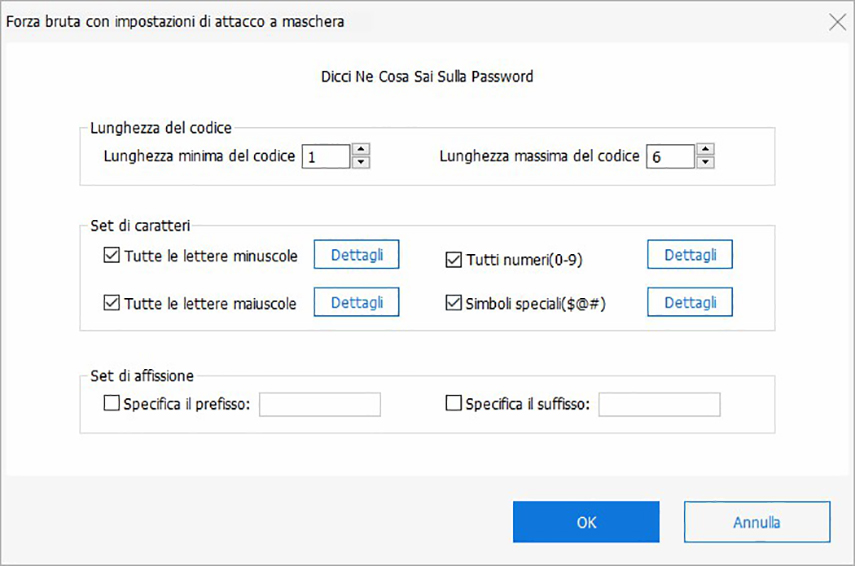Confirm settings with the OK button
Viewport: 855px width, 566px height.
(x=586, y=522)
